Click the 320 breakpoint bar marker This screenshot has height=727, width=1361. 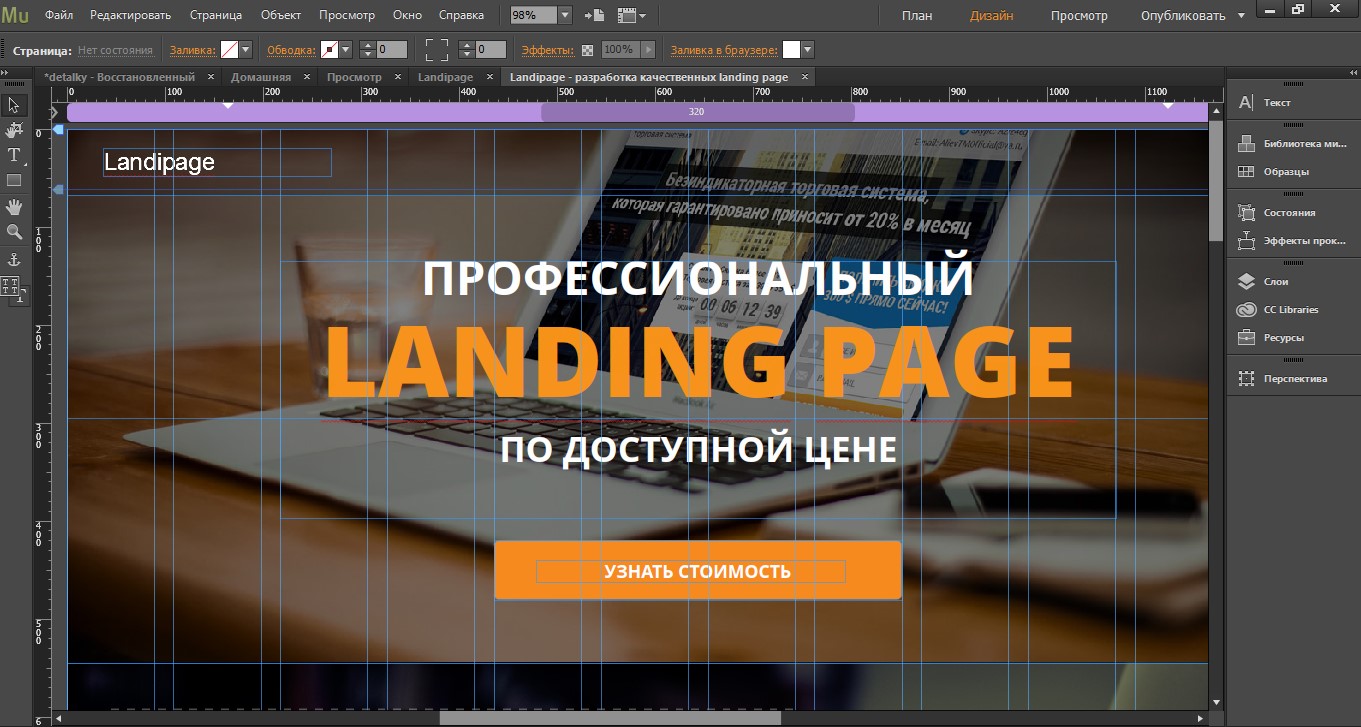pos(697,112)
